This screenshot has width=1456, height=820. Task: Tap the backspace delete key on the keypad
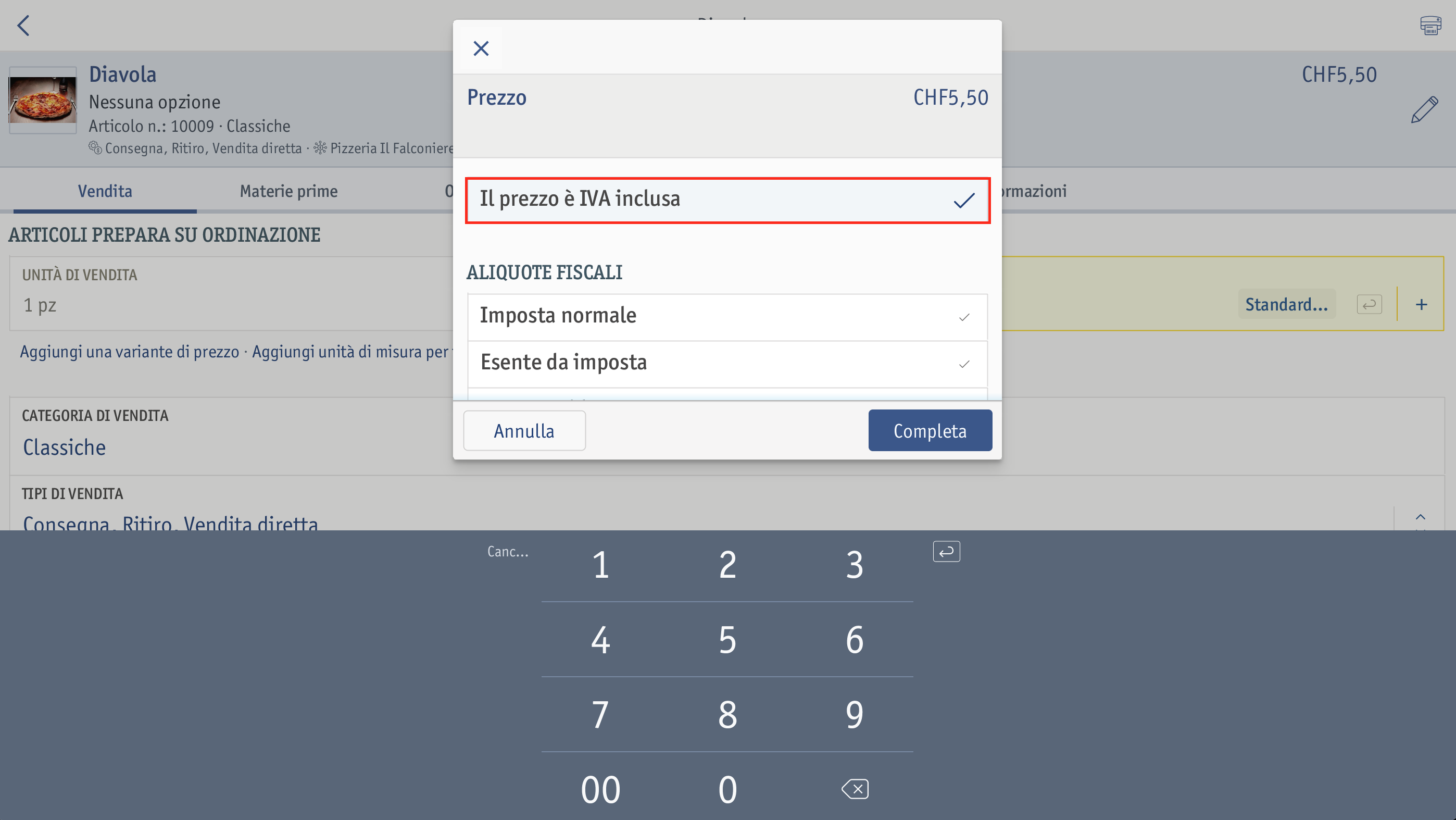tap(855, 789)
